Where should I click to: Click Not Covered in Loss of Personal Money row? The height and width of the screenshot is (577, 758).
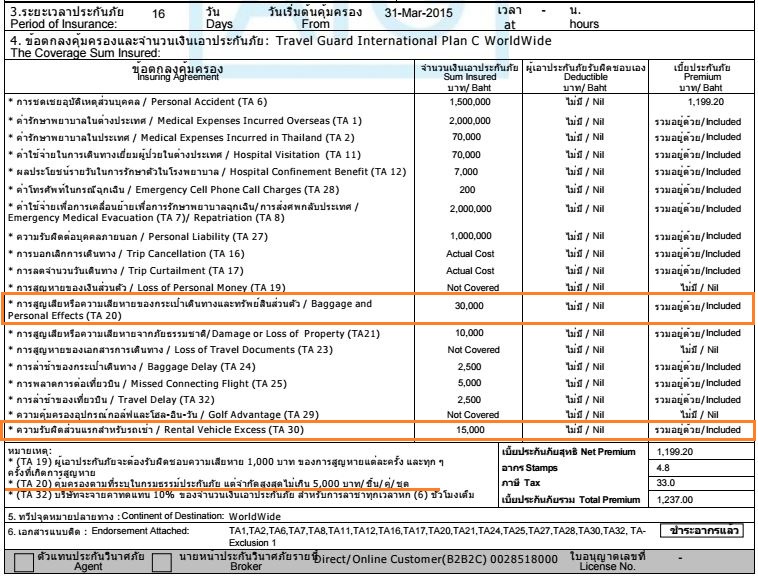coord(472,288)
